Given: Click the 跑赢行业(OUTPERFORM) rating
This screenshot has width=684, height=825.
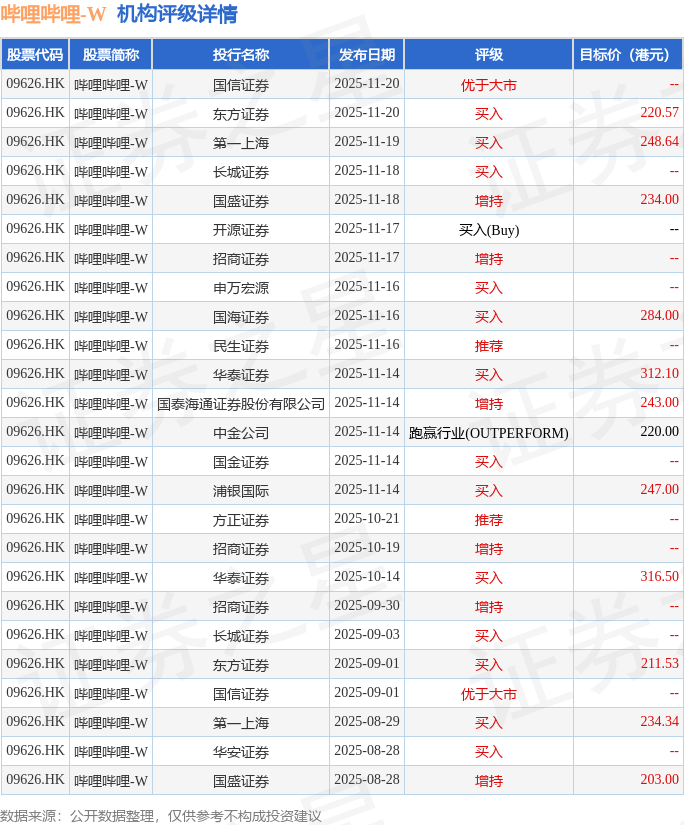Looking at the screenshot, I should [x=489, y=432].
